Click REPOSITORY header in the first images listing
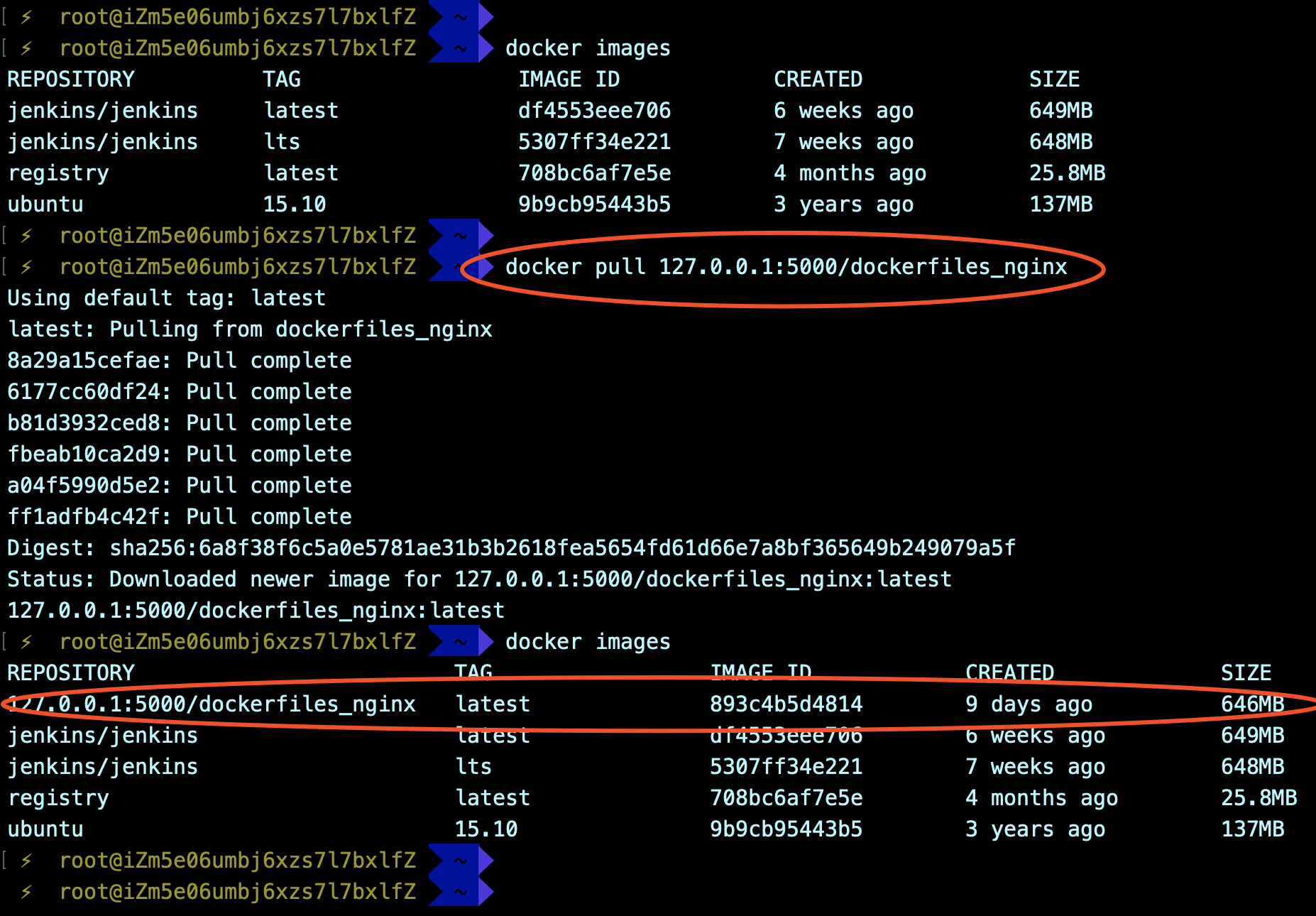 (71, 80)
